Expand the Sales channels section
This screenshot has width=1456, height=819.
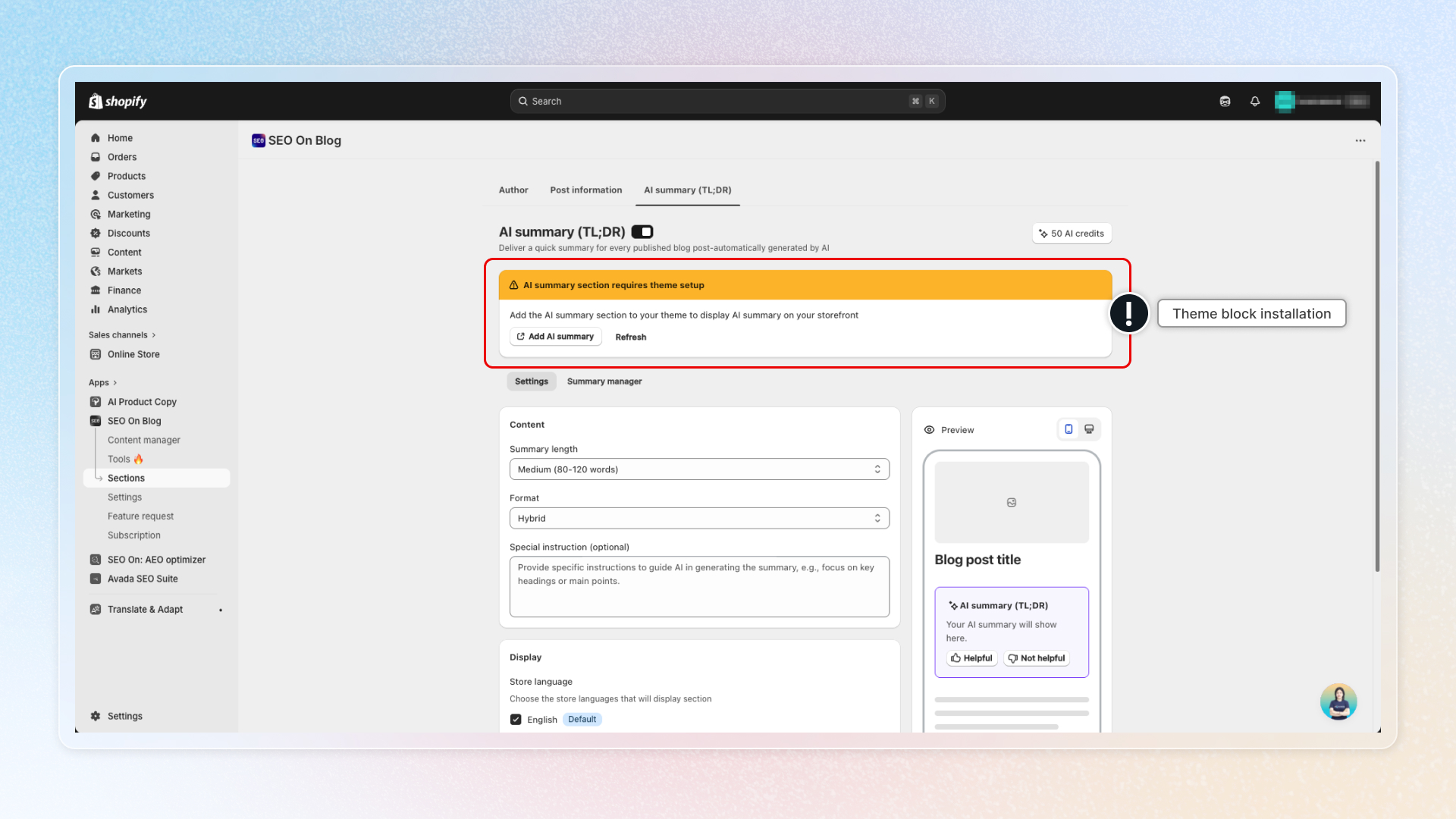[121, 335]
